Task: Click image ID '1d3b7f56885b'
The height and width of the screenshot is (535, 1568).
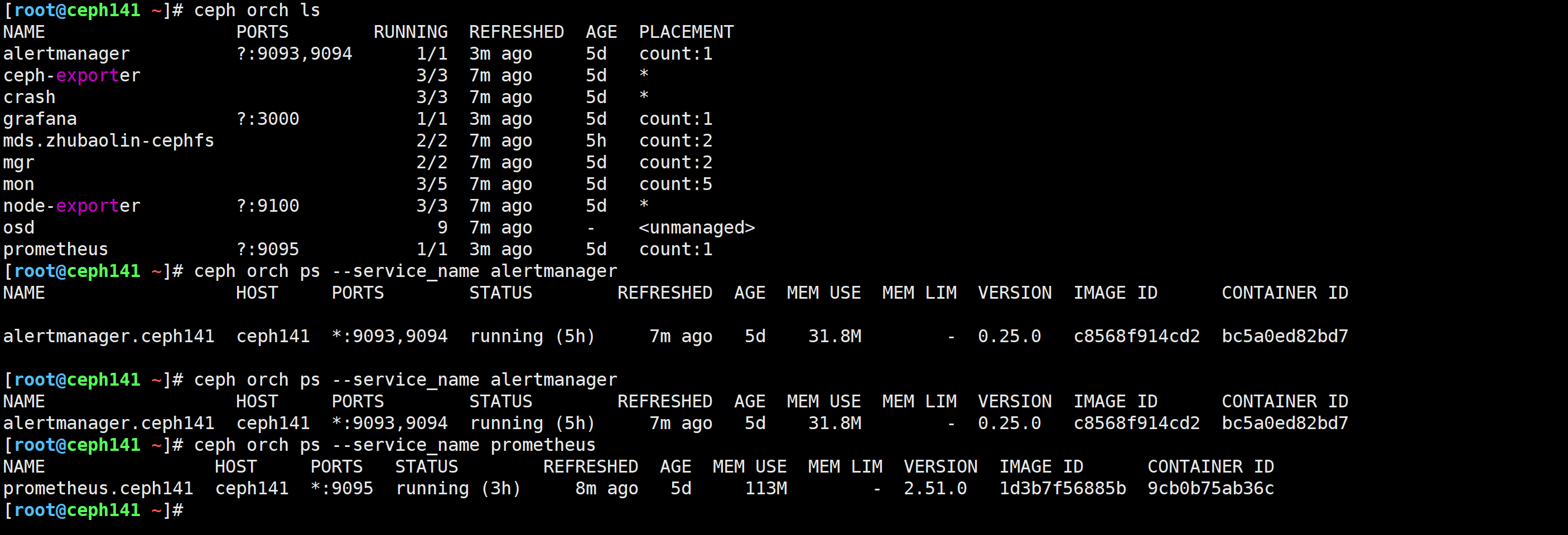Action: click(1063, 489)
